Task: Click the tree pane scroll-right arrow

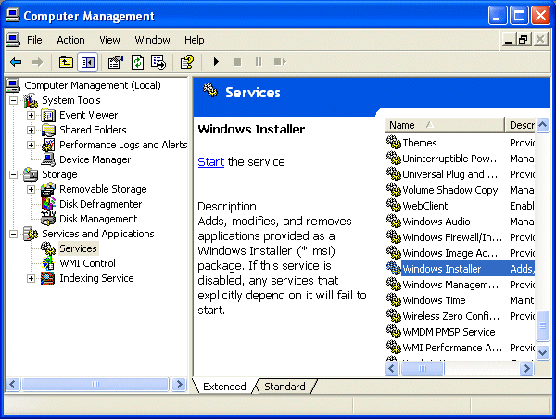Action: click(179, 384)
